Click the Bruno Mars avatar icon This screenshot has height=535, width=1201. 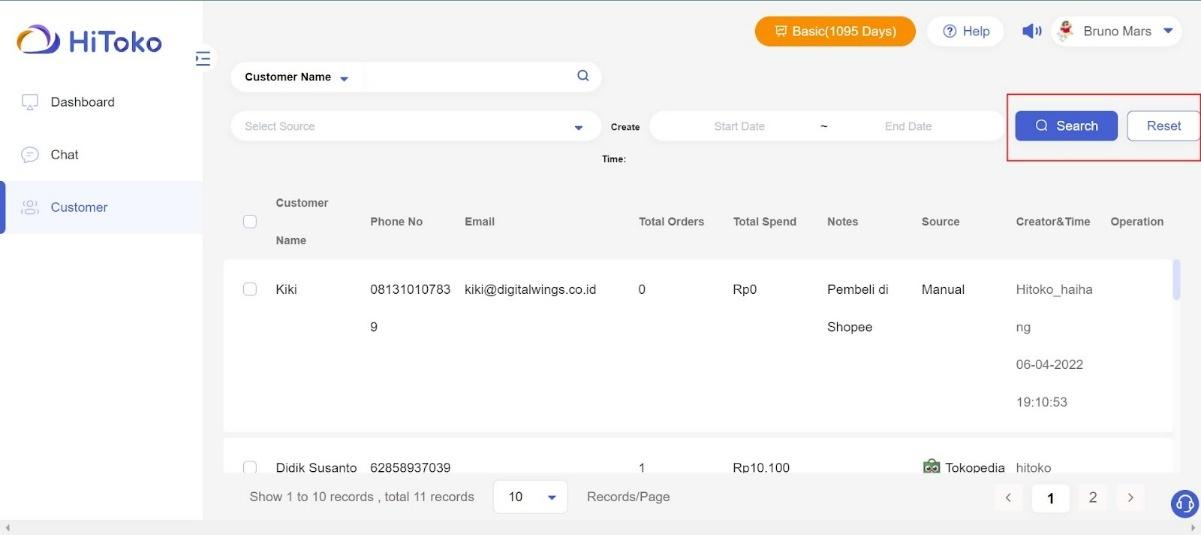[1066, 31]
